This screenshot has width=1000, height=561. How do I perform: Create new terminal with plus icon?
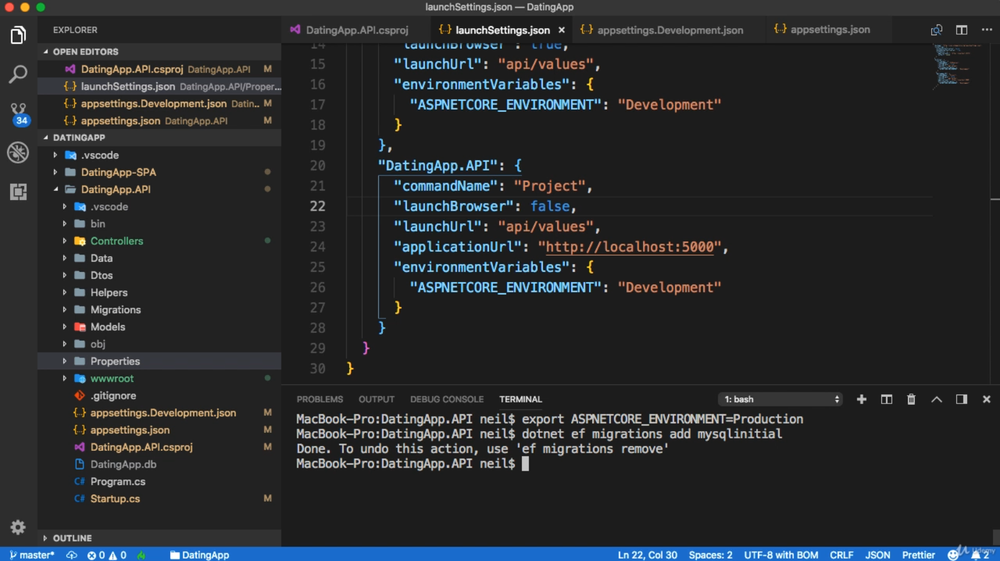click(x=861, y=399)
